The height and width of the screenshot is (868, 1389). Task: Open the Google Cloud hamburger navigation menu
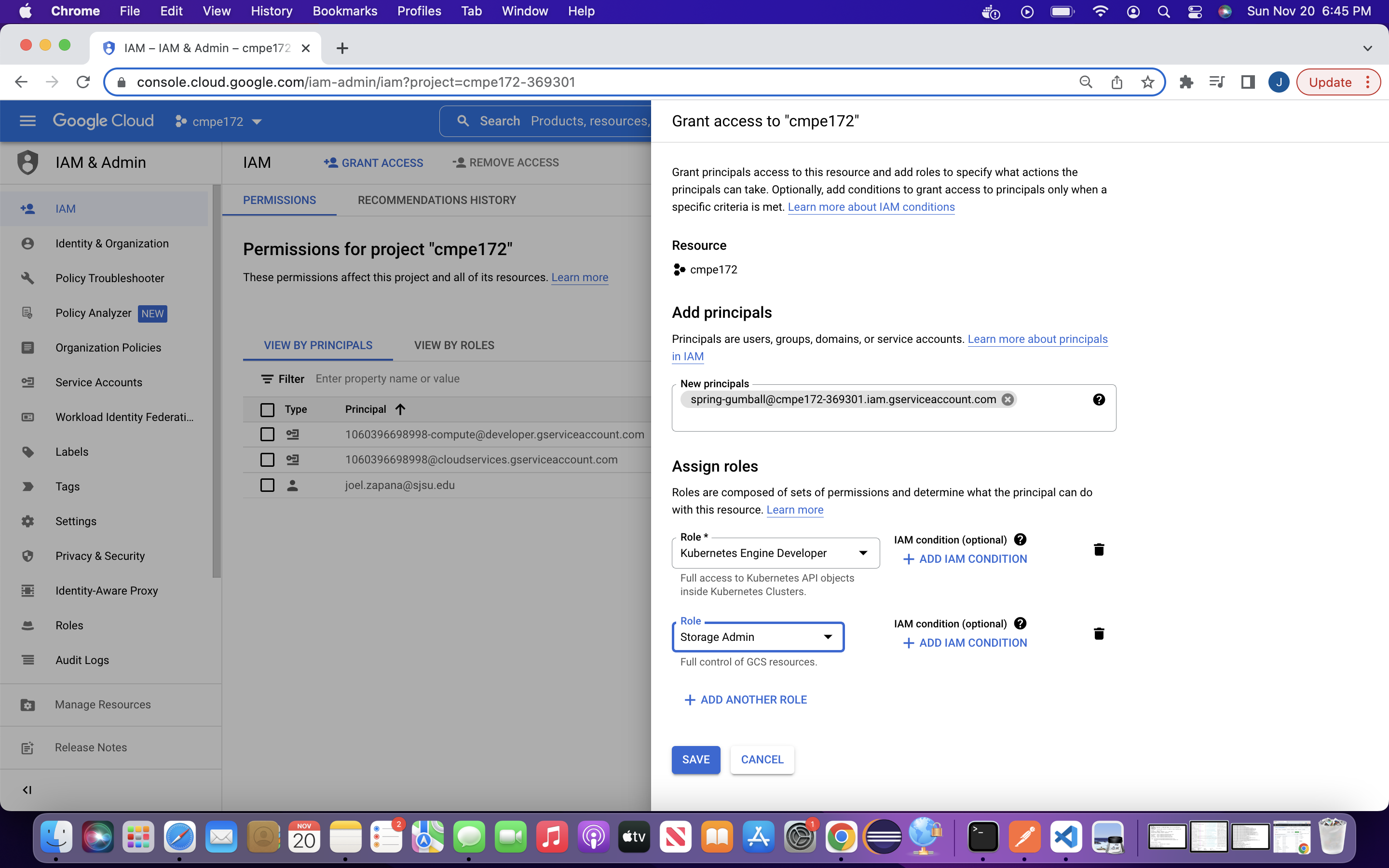[x=27, y=121]
